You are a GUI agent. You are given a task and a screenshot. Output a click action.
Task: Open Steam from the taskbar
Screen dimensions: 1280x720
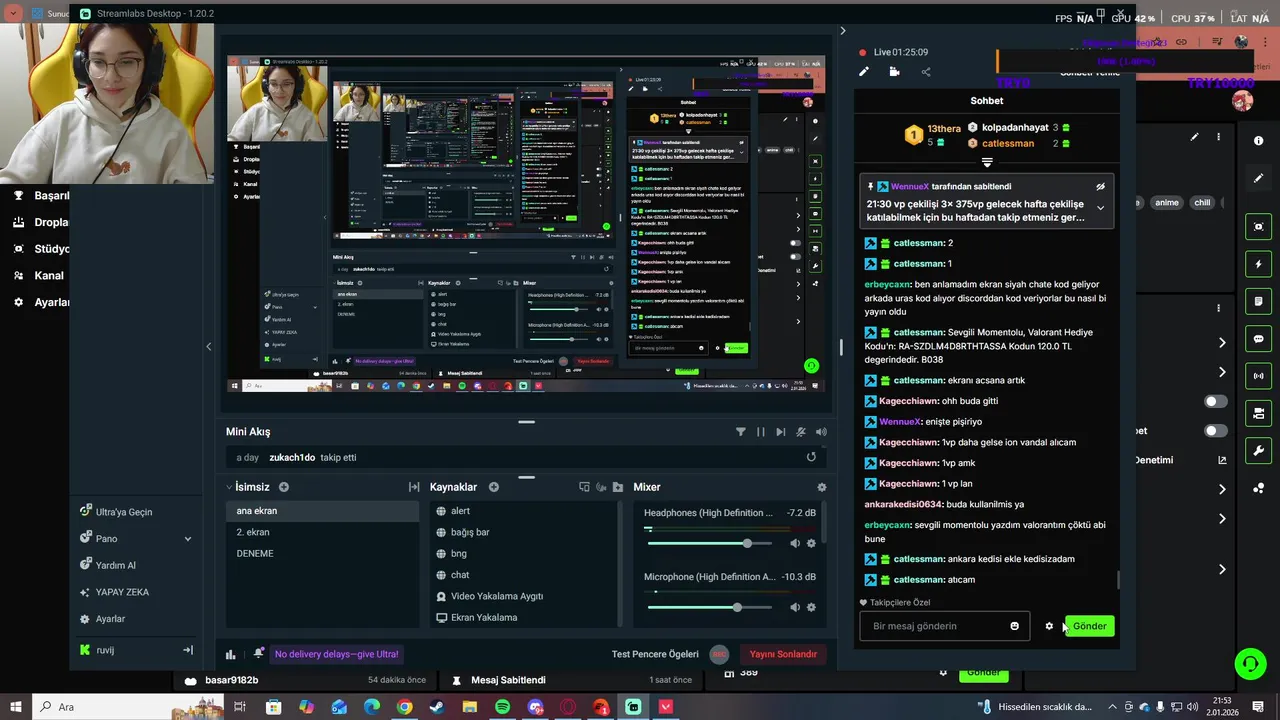pos(437,707)
